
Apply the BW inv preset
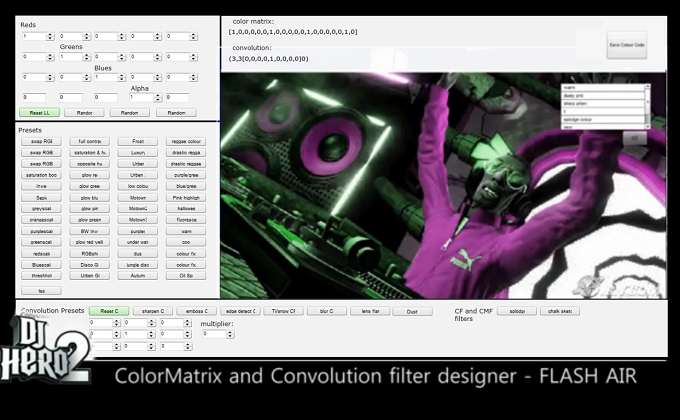90,231
